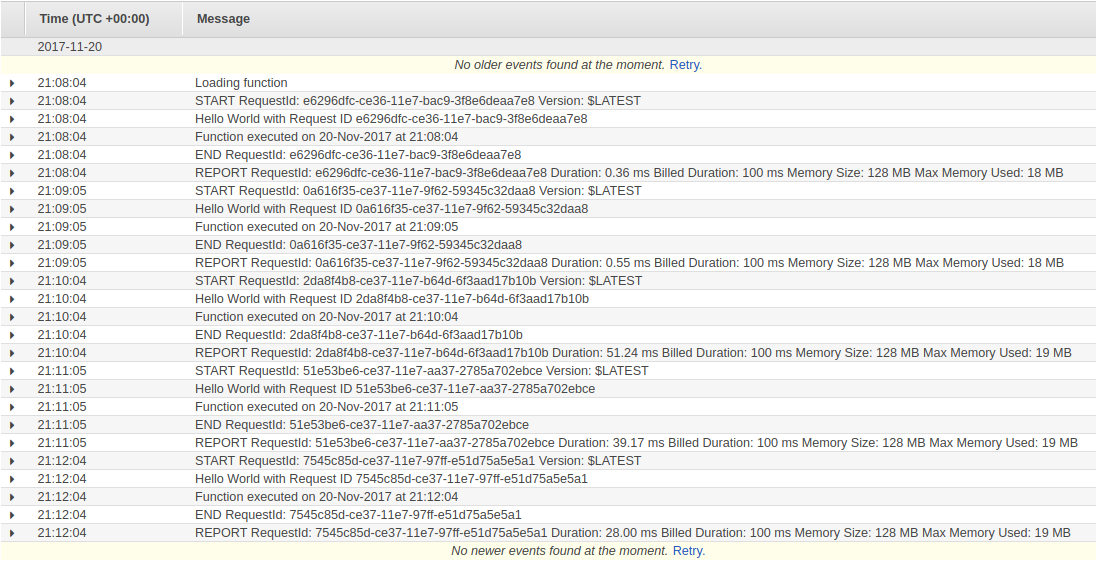1096x562 pixels.
Task: Click 'Hello World with Request ID e6296dfc' message
Action: pos(391,119)
